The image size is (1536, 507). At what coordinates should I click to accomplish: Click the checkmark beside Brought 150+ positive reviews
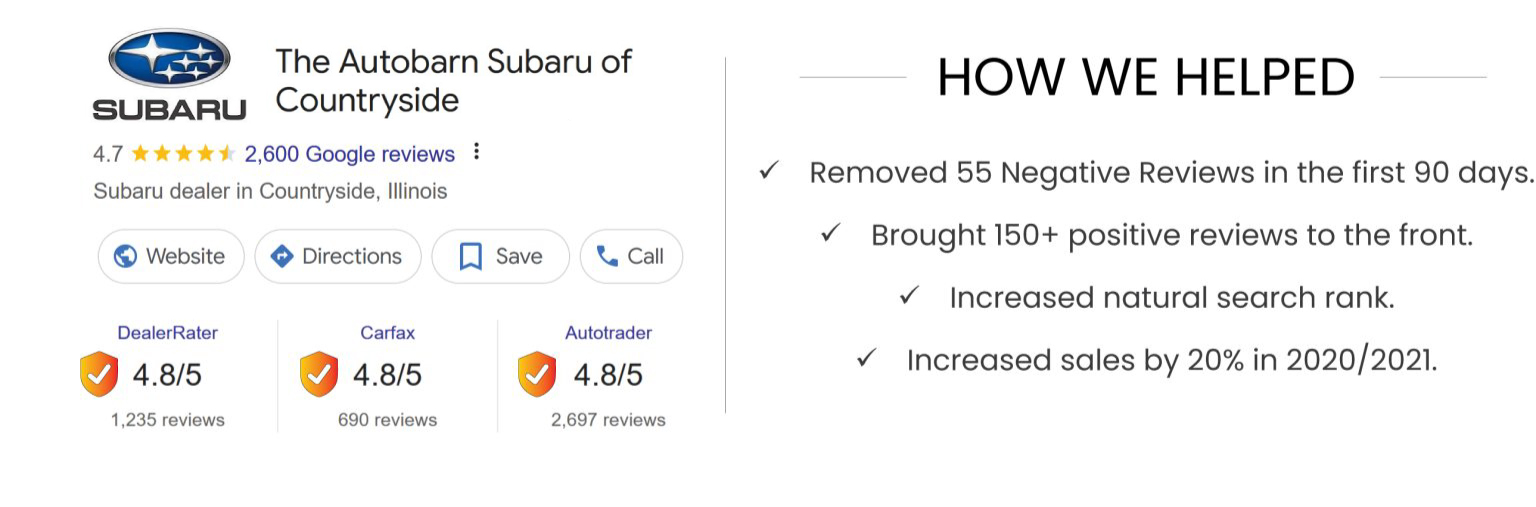[830, 234]
